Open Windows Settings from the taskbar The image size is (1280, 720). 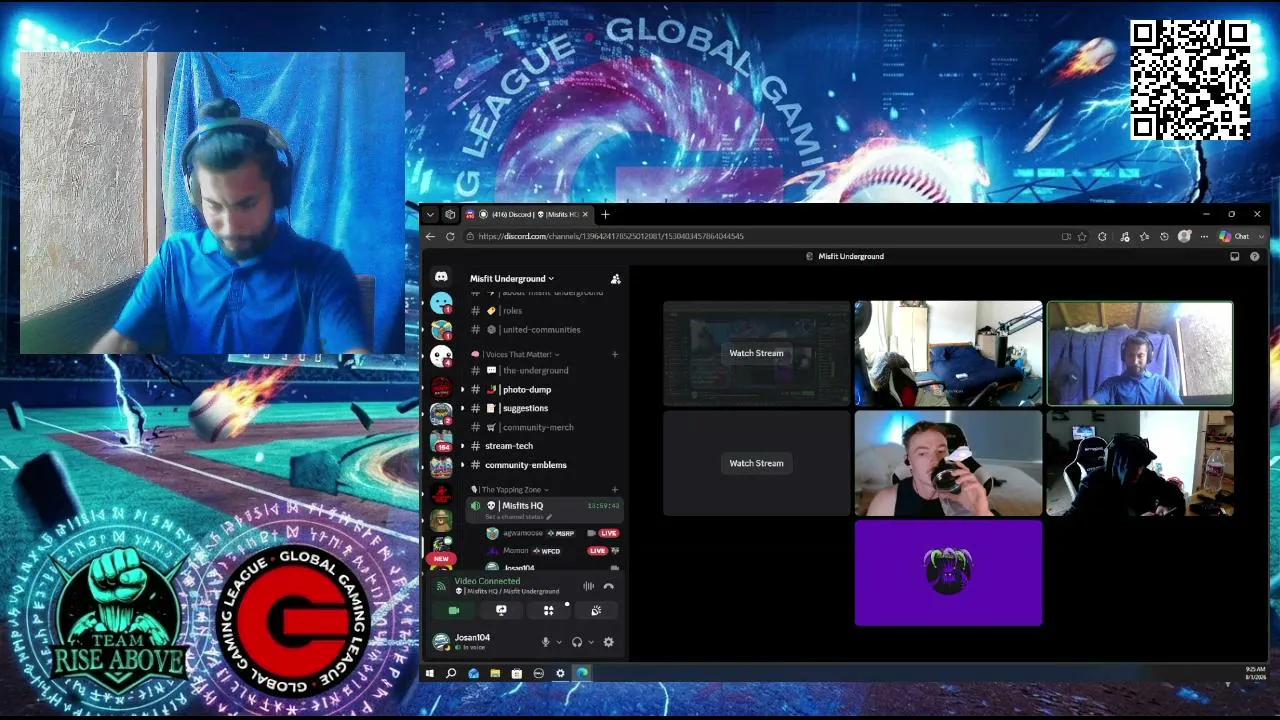coord(560,674)
